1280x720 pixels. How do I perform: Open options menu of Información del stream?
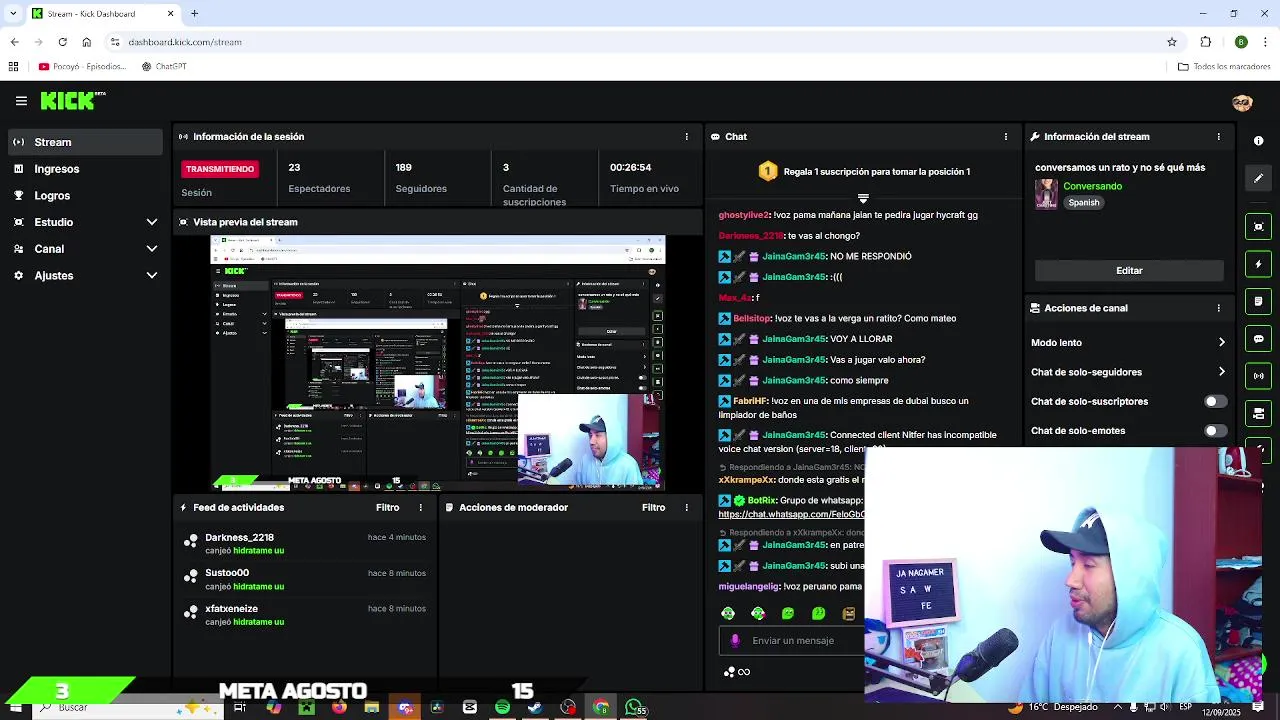tap(1218, 136)
